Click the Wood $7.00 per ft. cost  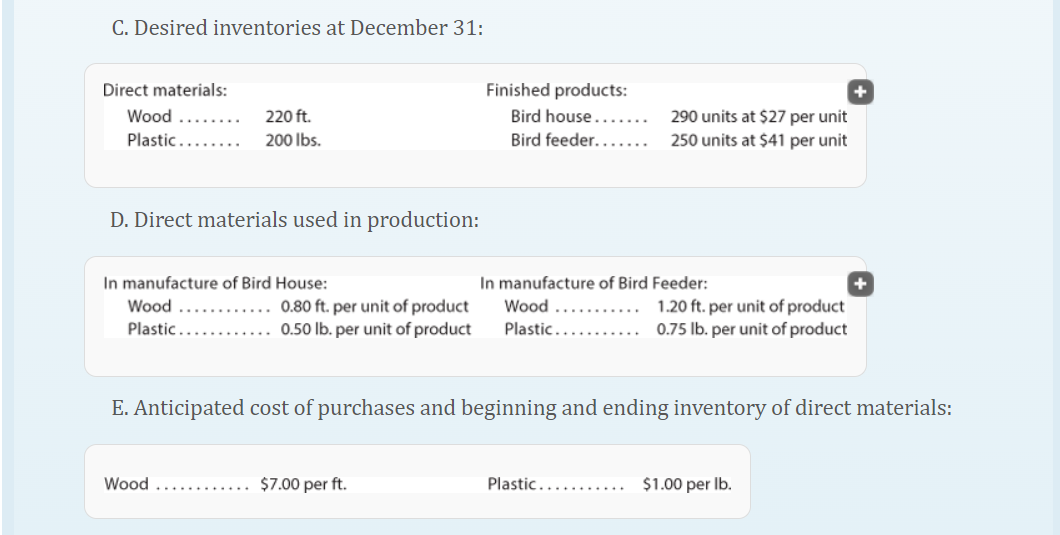[x=303, y=484]
